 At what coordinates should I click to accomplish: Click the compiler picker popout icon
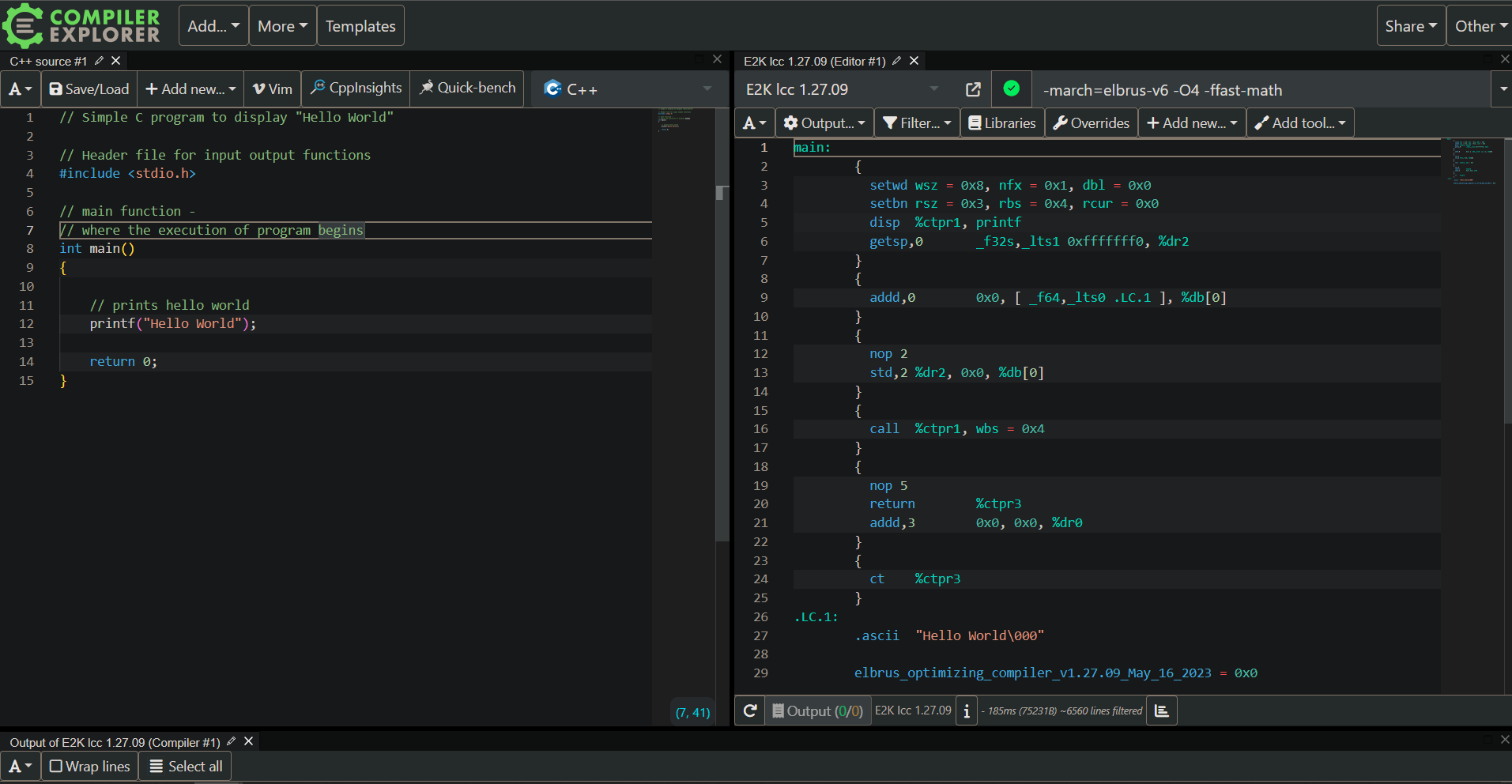pyautogui.click(x=973, y=89)
